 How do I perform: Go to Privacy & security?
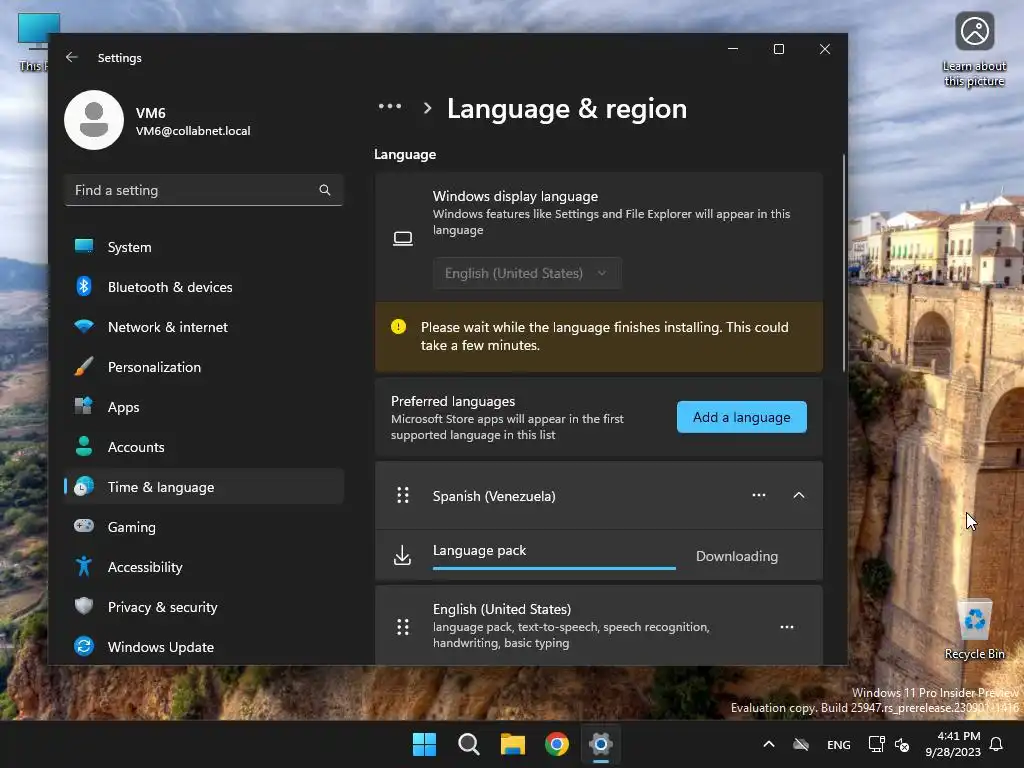coord(204,607)
